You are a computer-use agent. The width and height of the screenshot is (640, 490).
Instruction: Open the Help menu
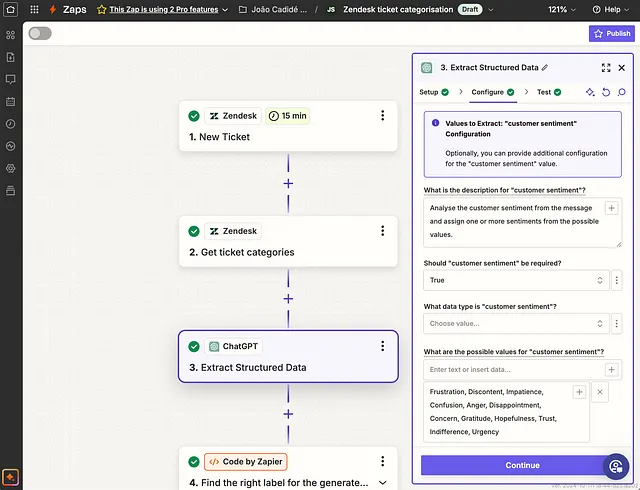tap(611, 9)
